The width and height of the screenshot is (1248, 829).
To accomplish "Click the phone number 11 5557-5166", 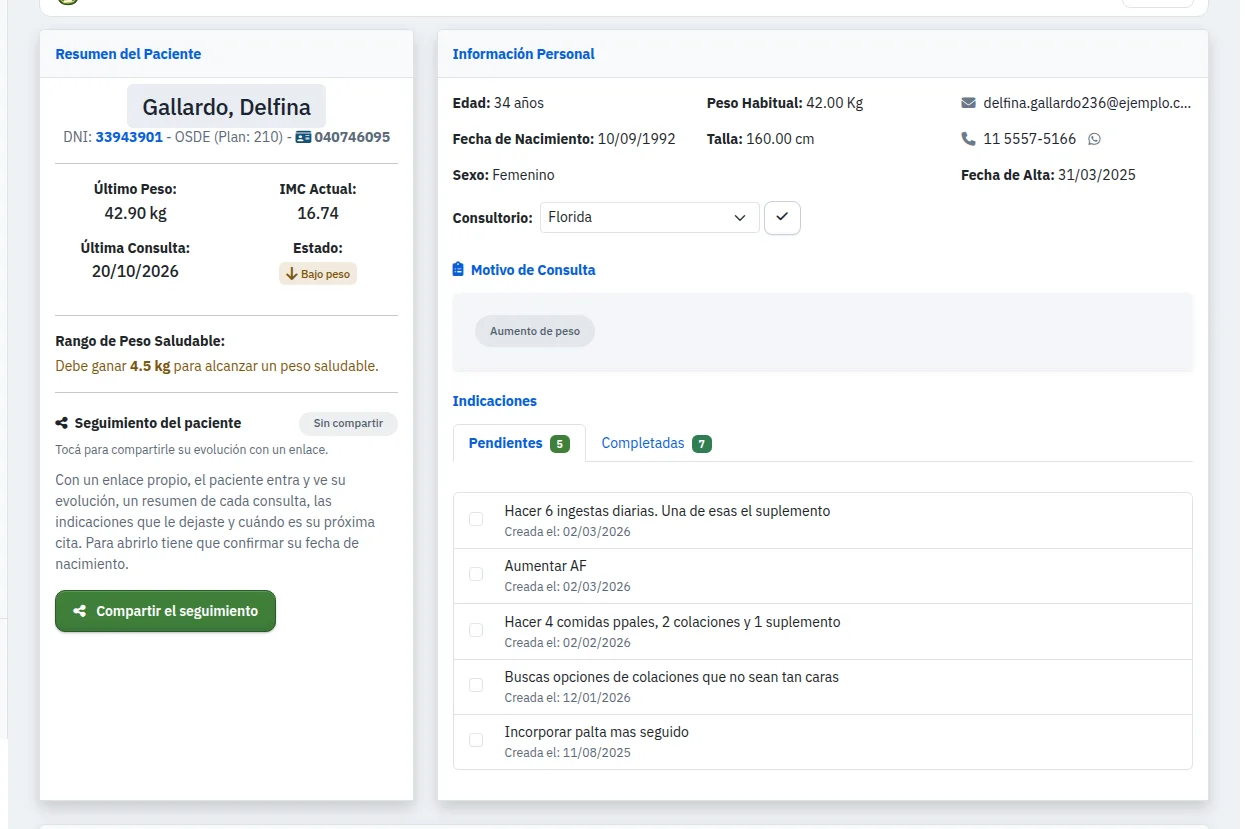I will pos(1029,139).
